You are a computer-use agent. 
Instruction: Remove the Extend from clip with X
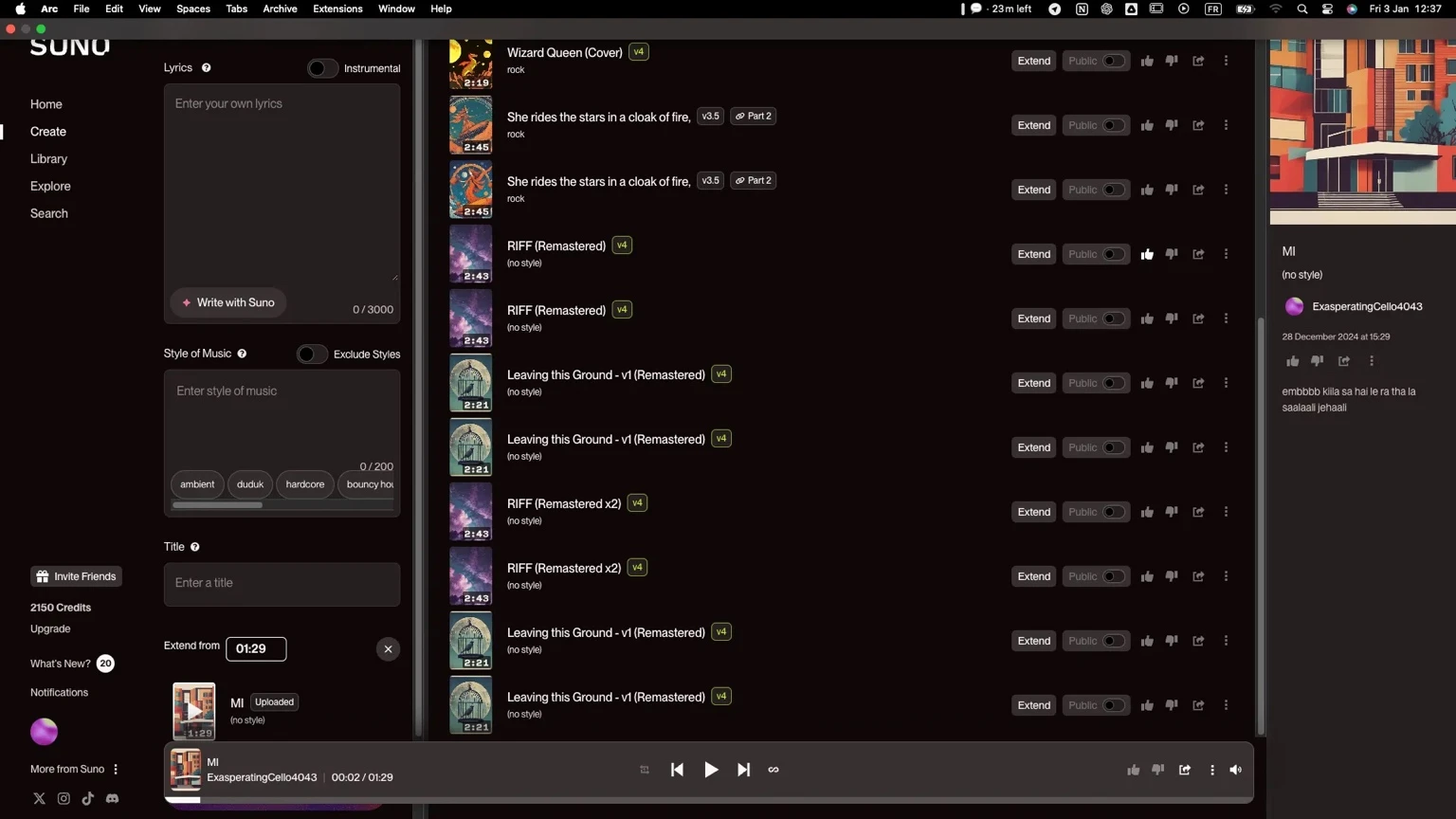[388, 649]
